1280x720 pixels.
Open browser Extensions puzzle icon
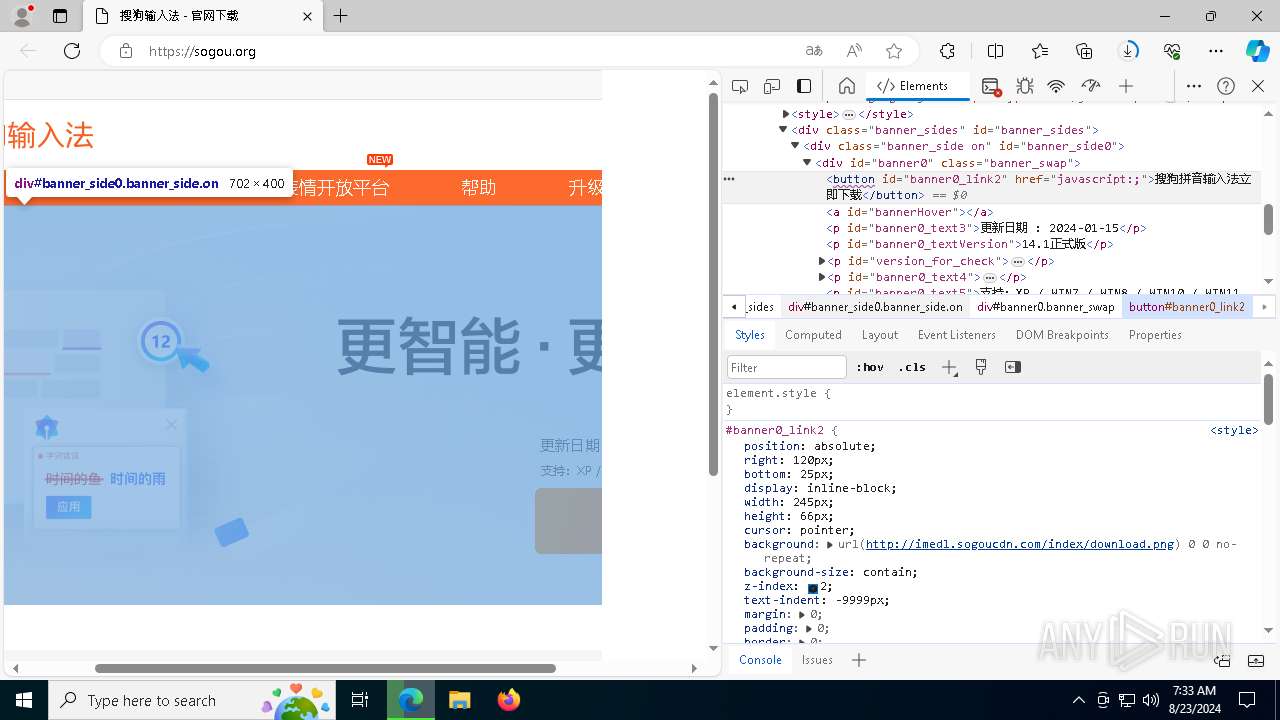point(947,51)
